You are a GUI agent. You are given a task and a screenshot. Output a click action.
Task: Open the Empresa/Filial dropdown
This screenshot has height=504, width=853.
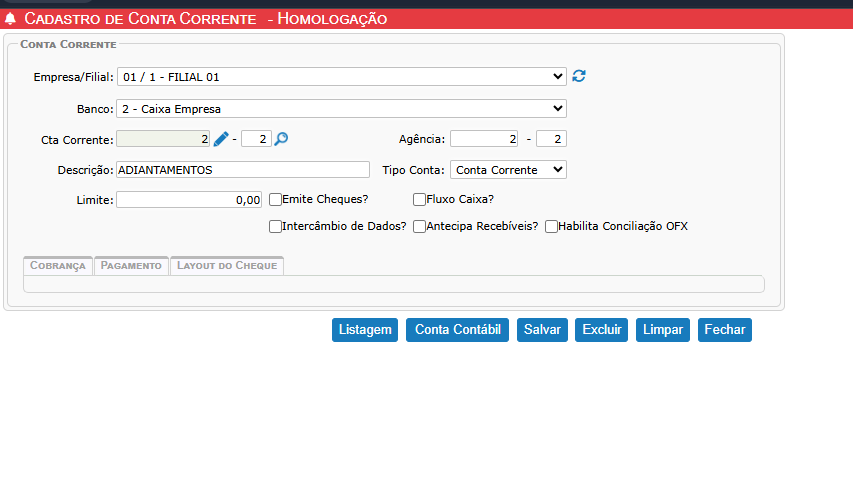341,77
